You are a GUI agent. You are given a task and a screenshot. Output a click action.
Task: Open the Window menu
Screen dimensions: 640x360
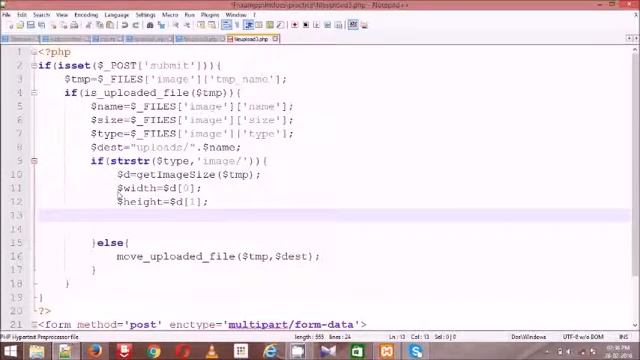coord(236,15)
